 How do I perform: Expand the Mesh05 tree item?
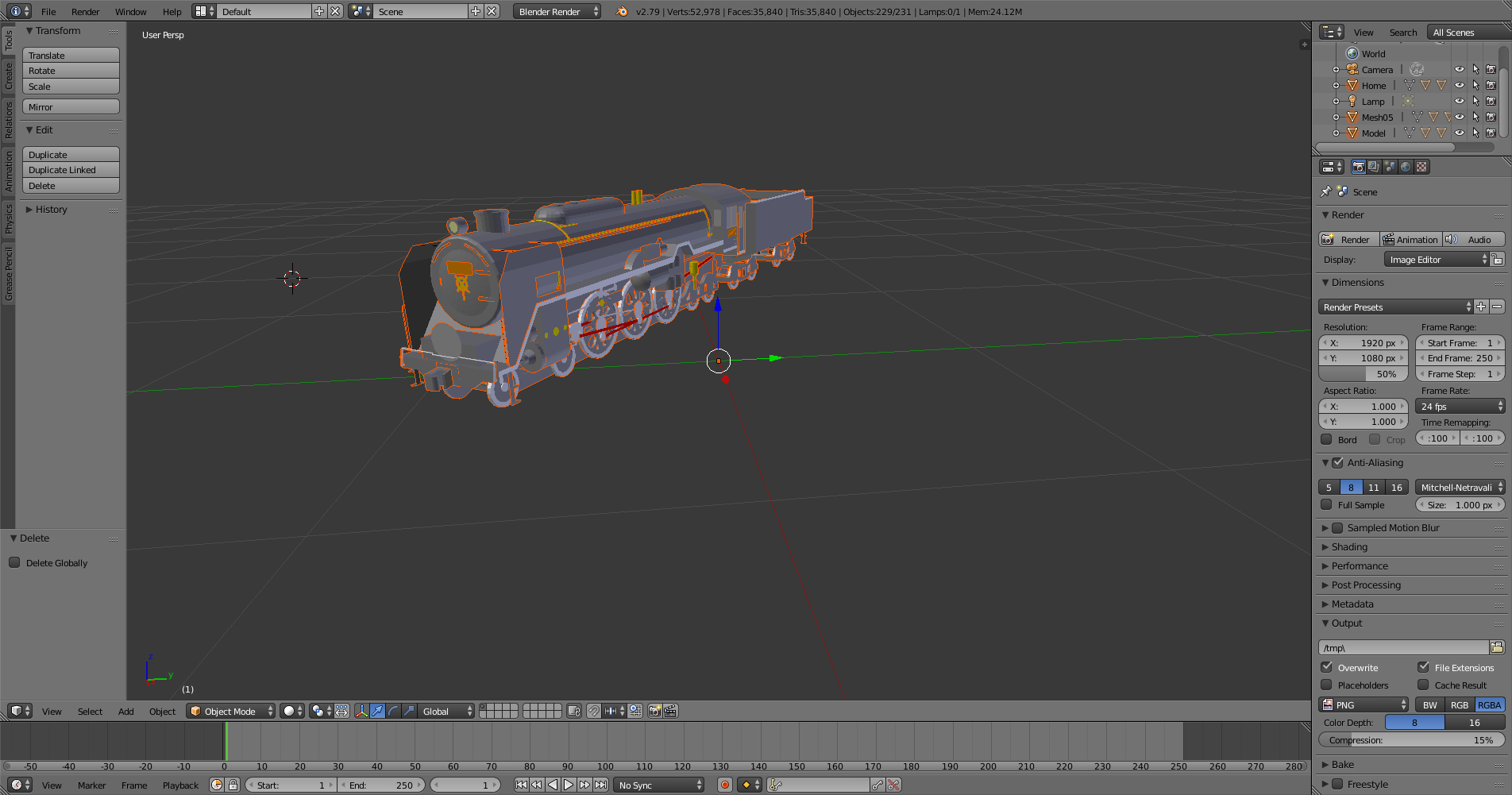(x=1336, y=117)
